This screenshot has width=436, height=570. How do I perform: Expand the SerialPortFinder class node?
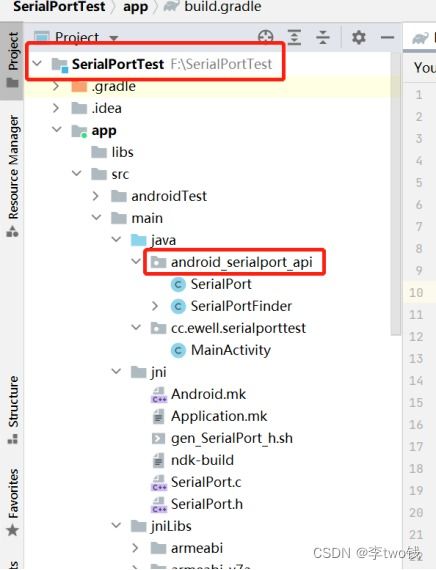tap(155, 306)
